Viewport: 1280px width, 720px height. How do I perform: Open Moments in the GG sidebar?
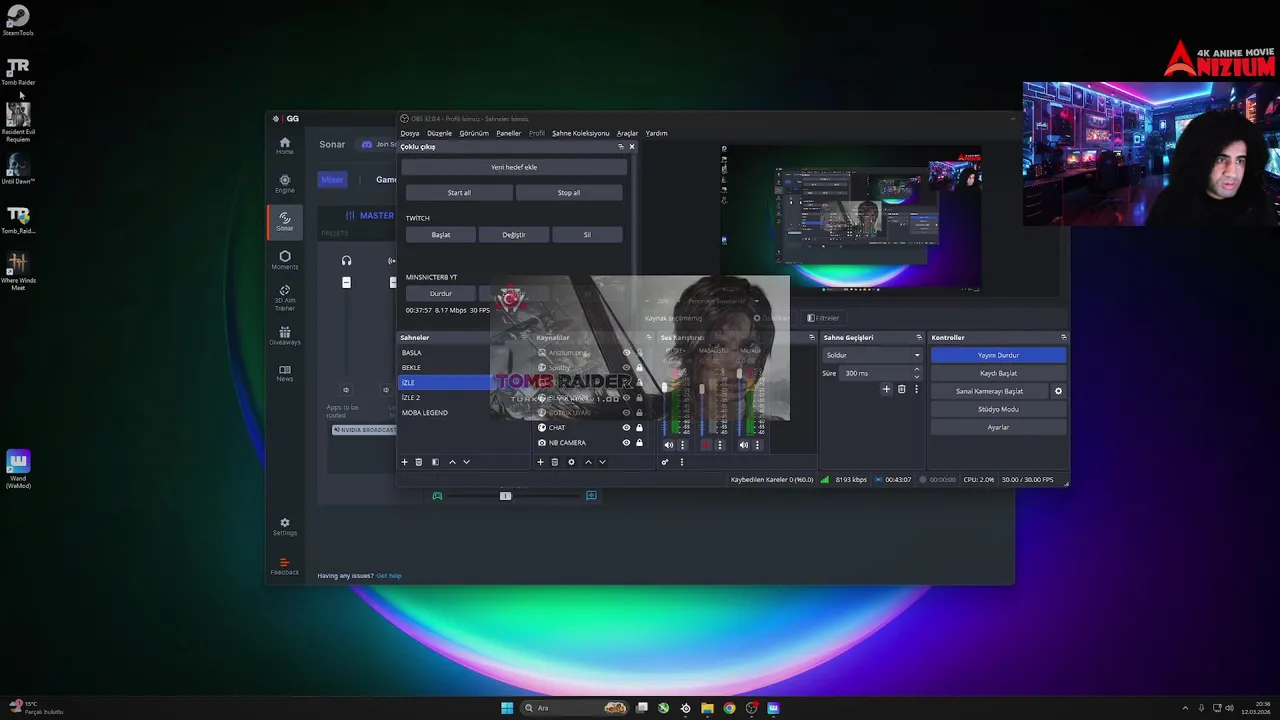[x=284, y=260]
